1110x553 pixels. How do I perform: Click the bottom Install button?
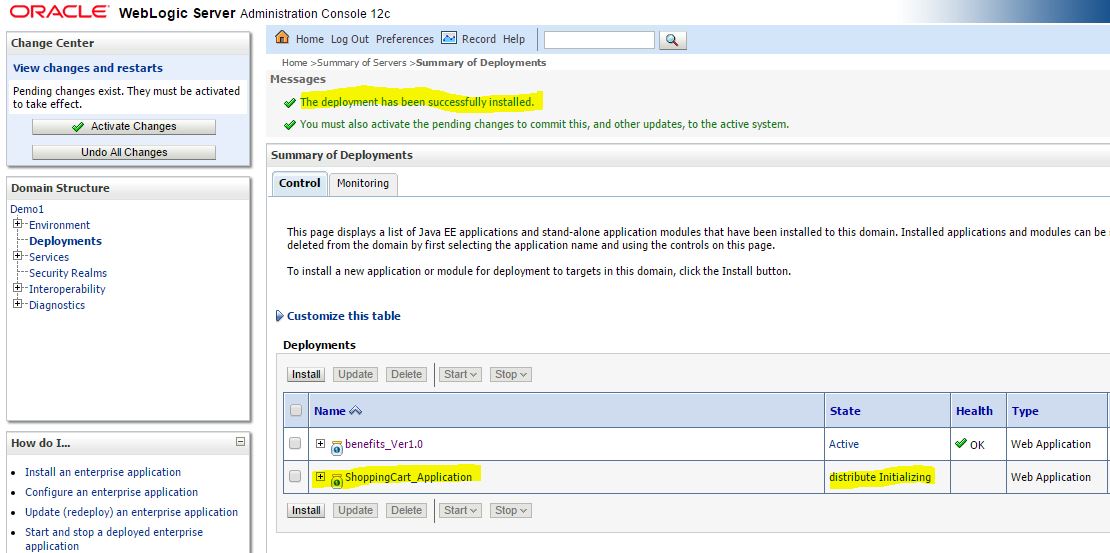[x=307, y=510]
